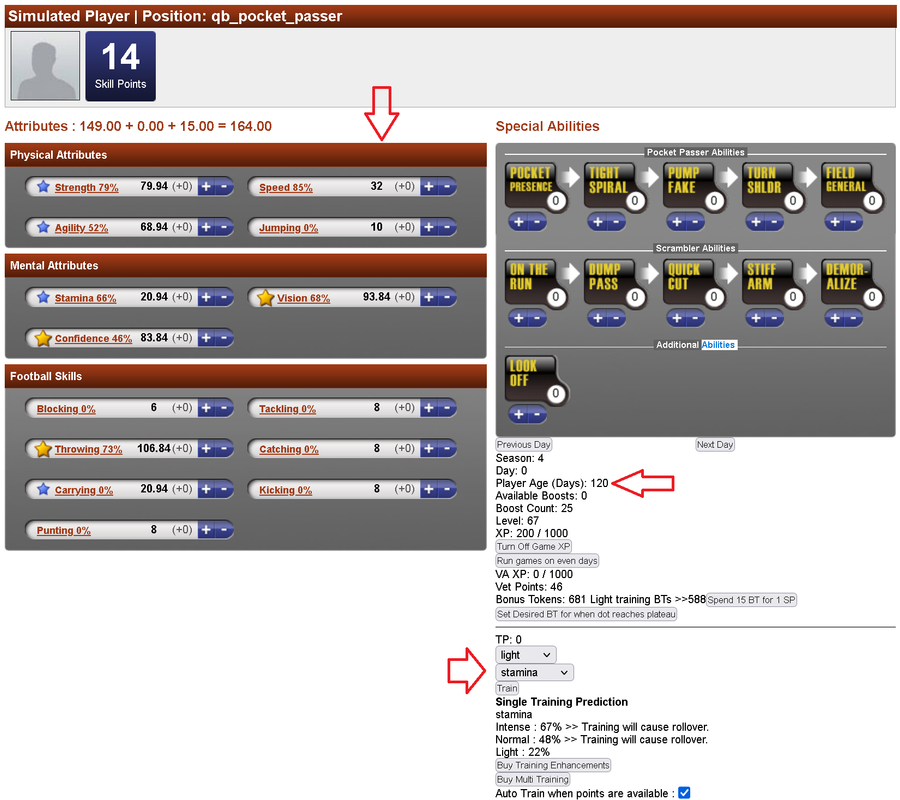Viewport: 900px width, 800px height.
Task: Increase Strength with its plus button
Action: pos(207,187)
